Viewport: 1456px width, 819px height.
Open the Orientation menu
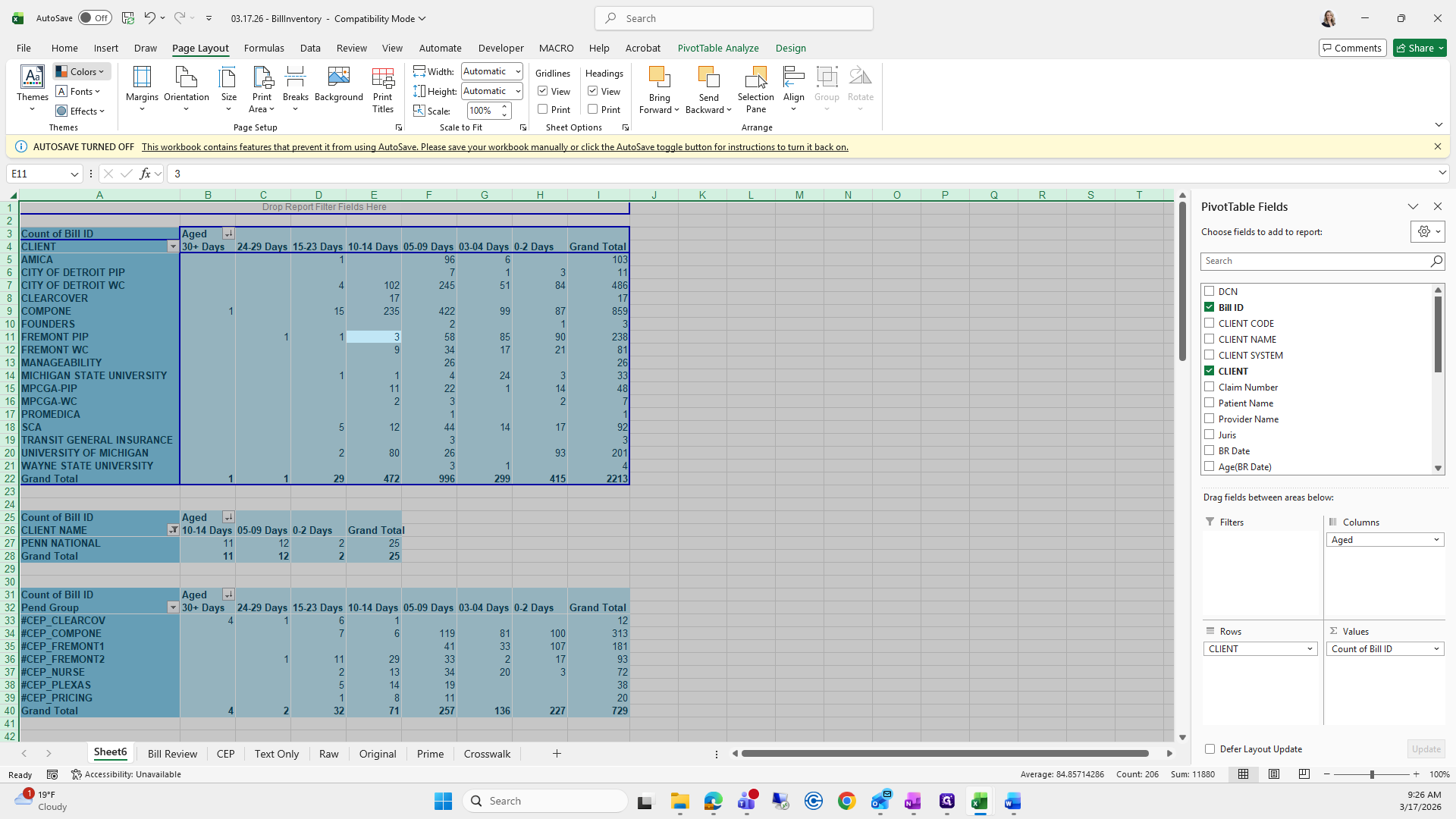pyautogui.click(x=186, y=88)
